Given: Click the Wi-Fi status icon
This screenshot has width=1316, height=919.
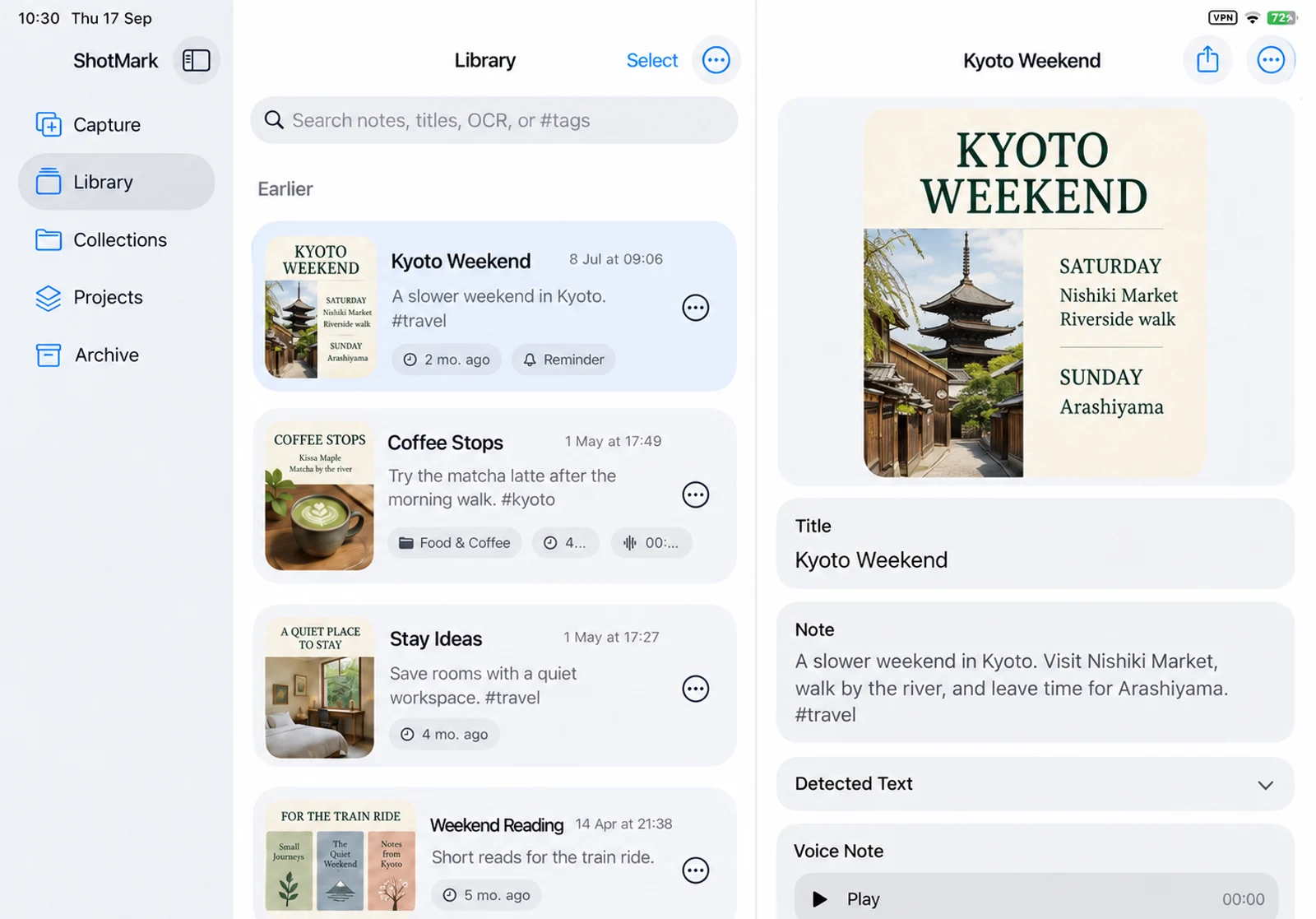Looking at the screenshot, I should point(1253,18).
